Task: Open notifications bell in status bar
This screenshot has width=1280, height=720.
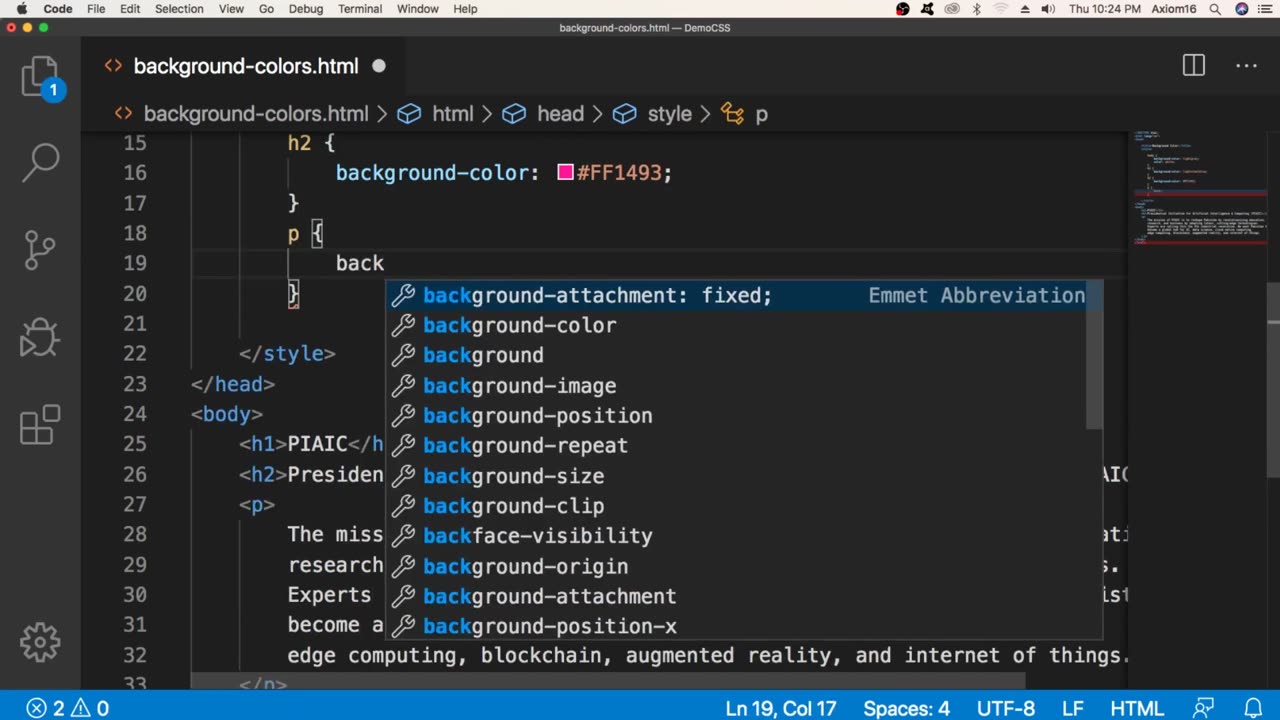Action: 1251,708
